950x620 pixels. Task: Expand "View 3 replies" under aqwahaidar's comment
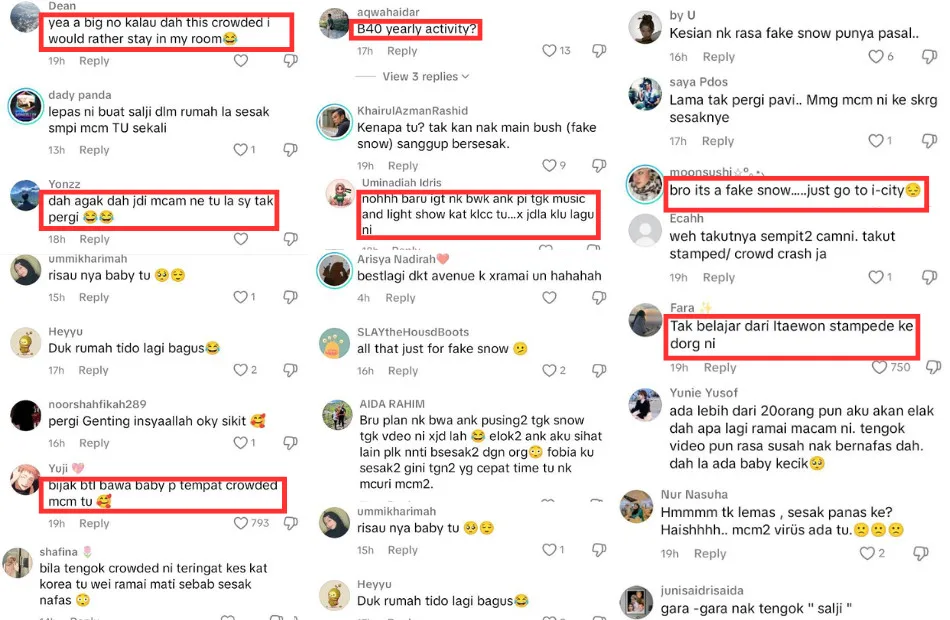click(425, 77)
